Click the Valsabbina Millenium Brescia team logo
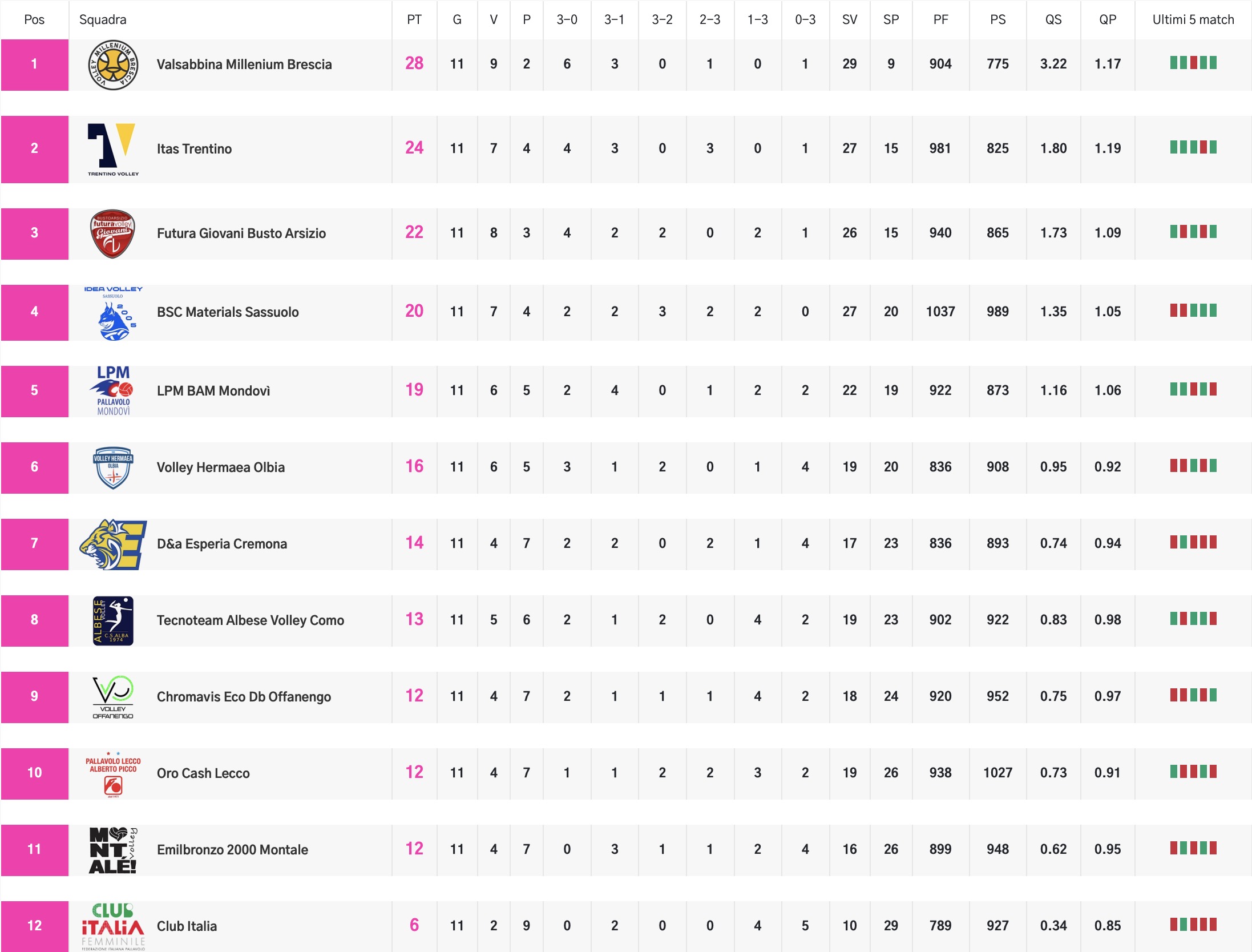1252x952 pixels. click(113, 64)
